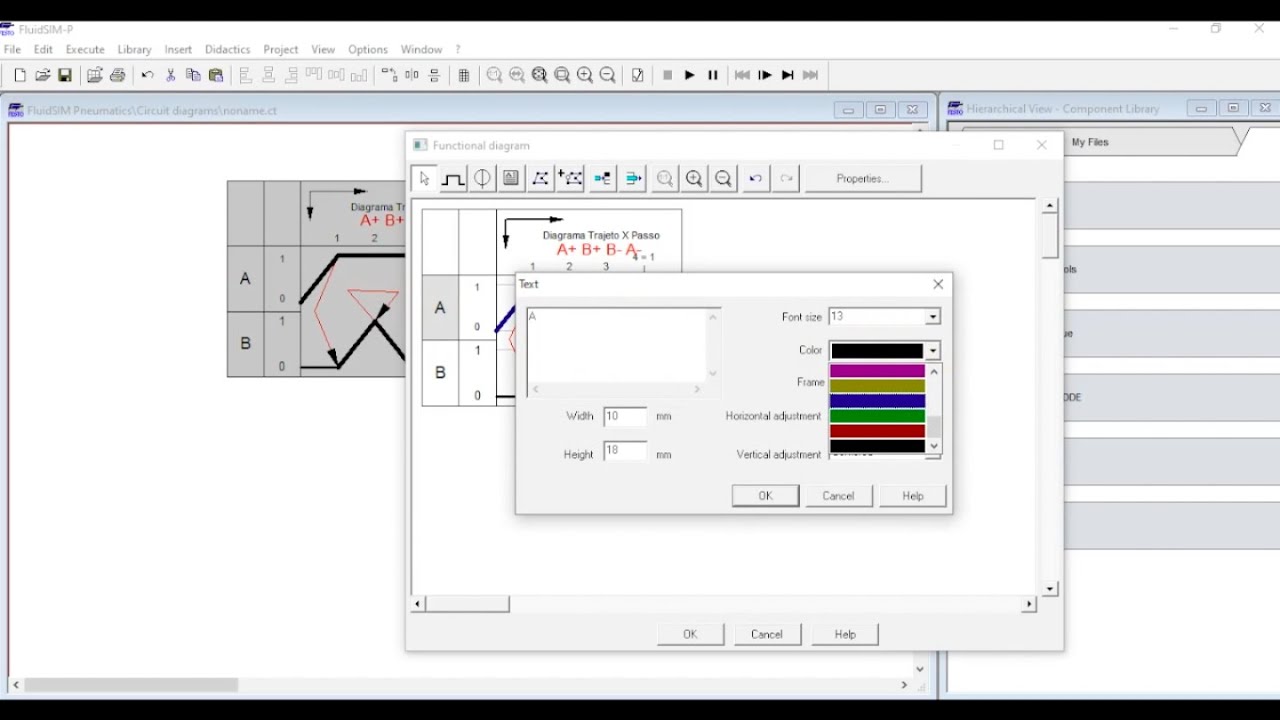Image resolution: width=1280 pixels, height=720 pixels.
Task: Select the text box tool in Functional diagram
Action: (511, 178)
